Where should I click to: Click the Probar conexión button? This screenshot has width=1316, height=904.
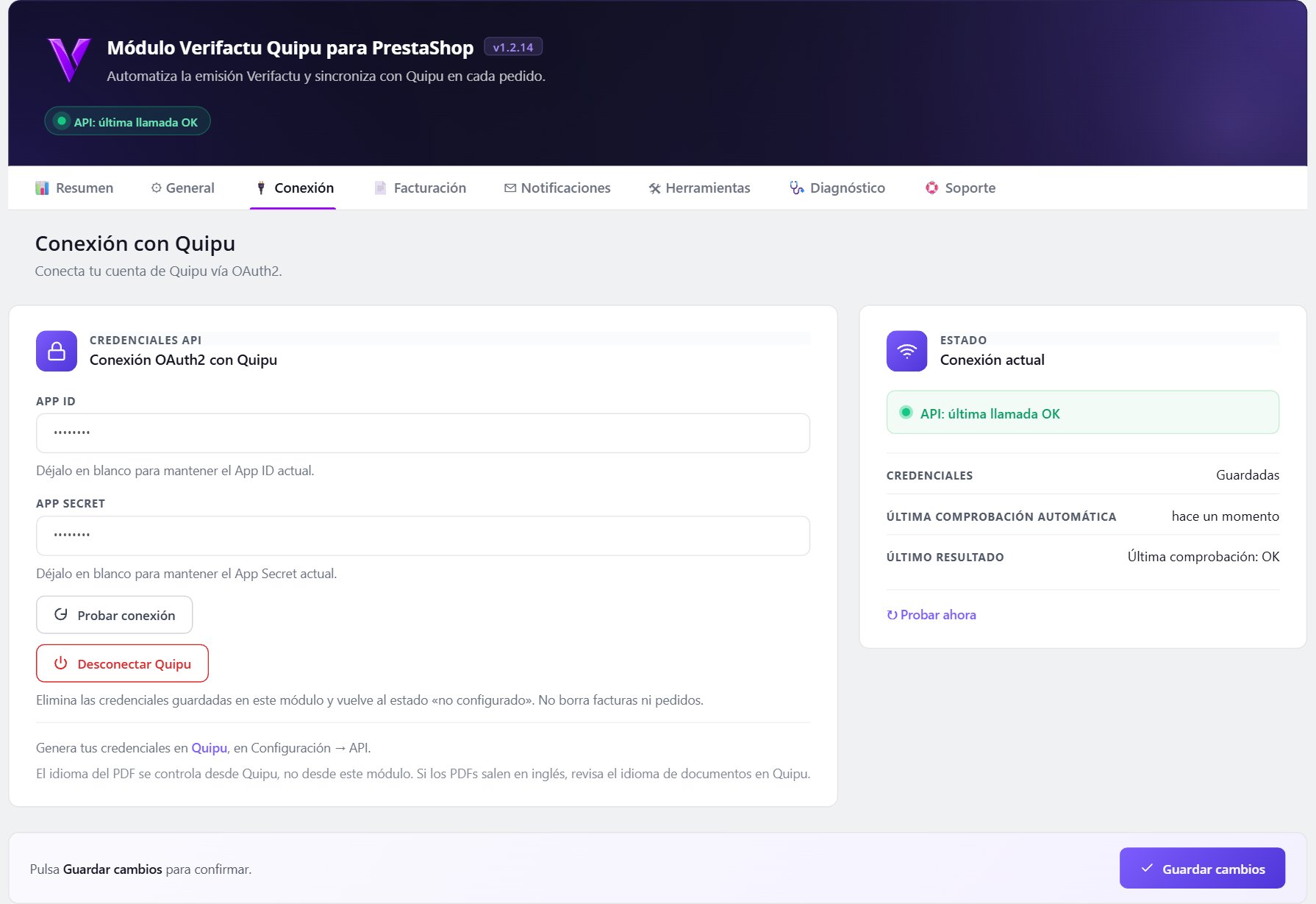click(114, 615)
